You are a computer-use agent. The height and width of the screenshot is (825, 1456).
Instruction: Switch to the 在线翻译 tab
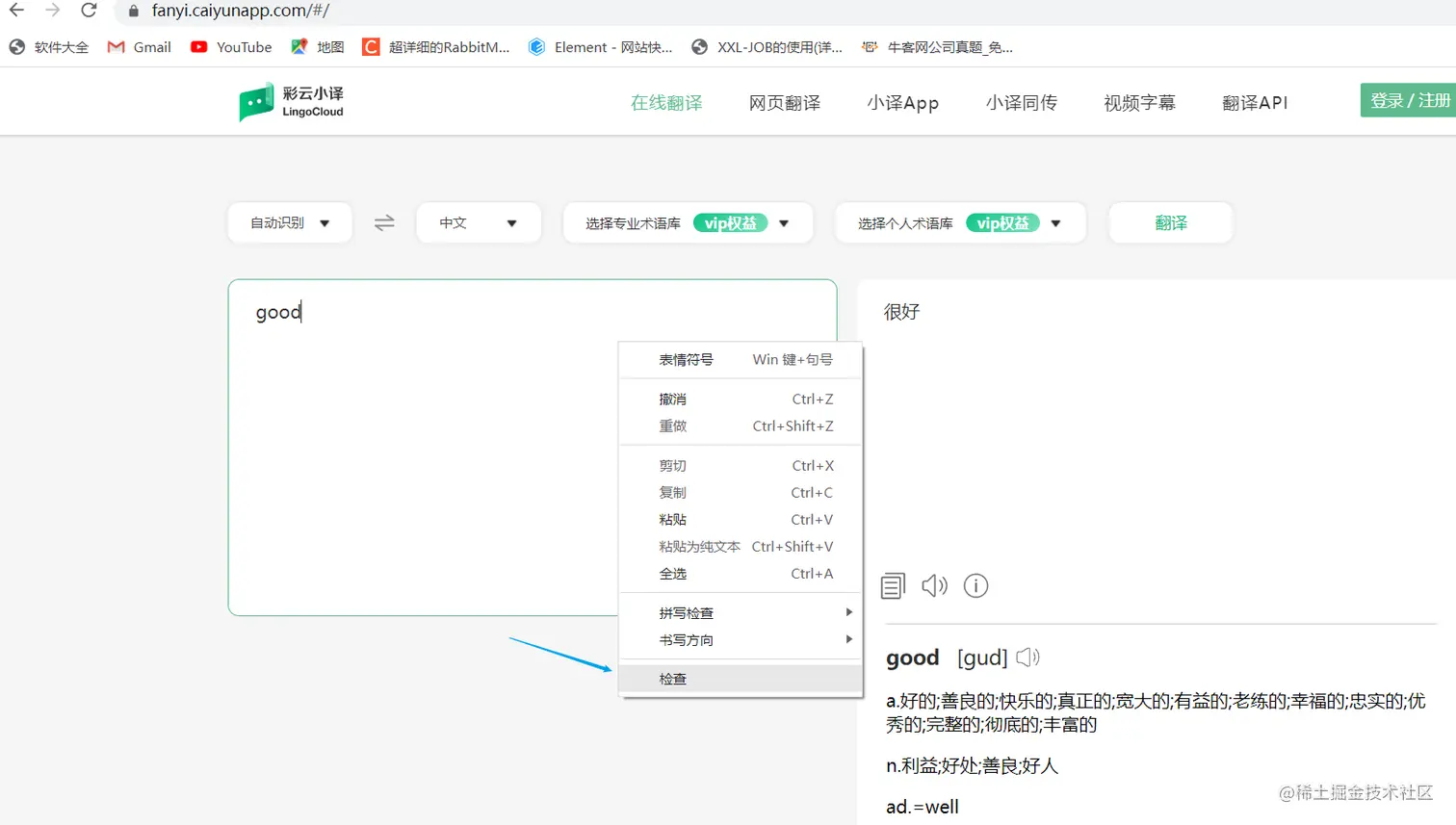[666, 103]
